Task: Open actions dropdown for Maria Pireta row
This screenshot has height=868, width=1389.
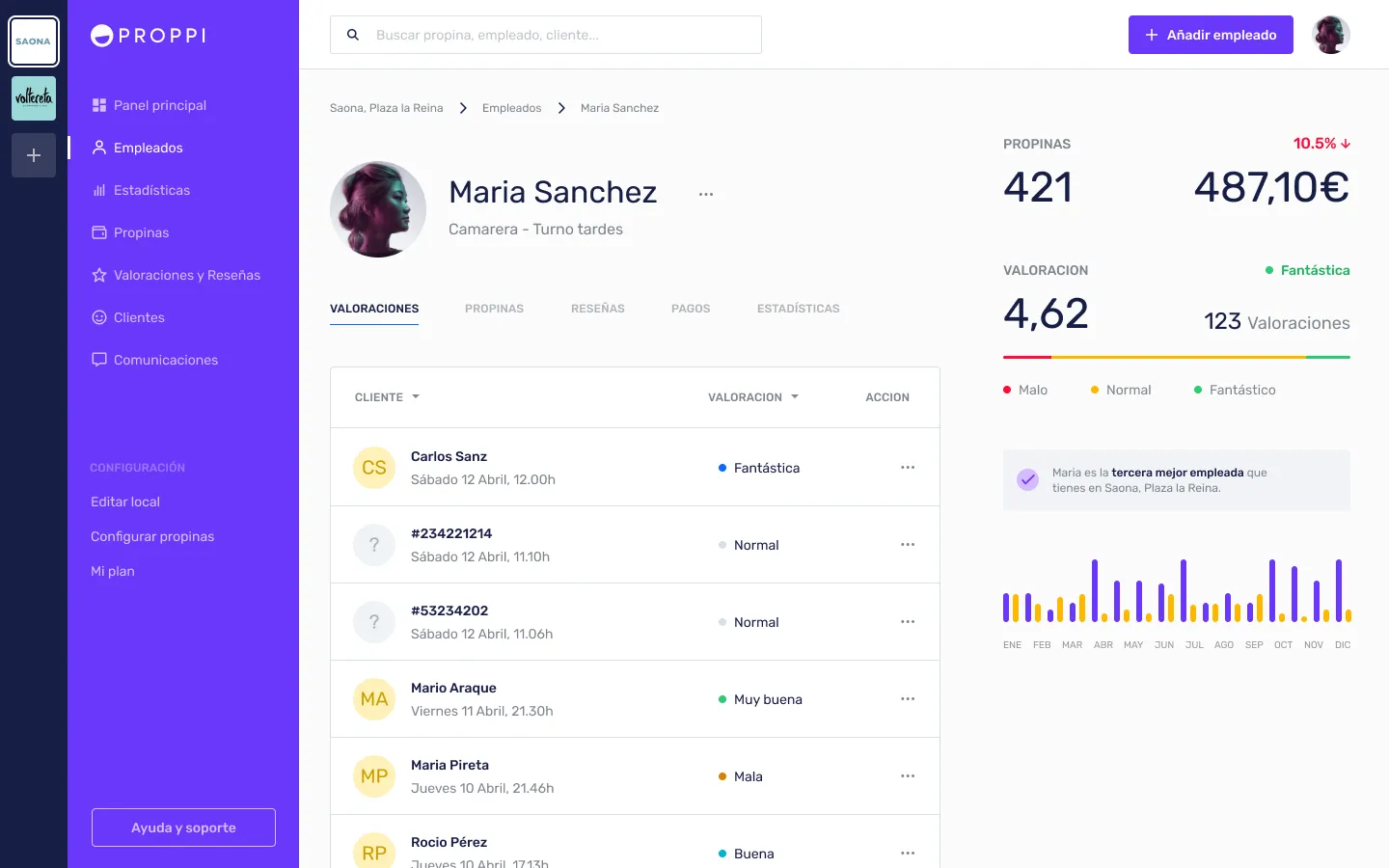Action: click(x=907, y=776)
